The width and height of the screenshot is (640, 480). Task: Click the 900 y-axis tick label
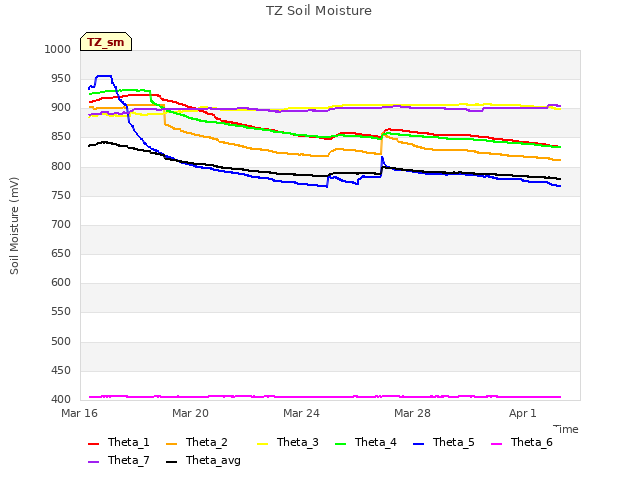coord(61,108)
